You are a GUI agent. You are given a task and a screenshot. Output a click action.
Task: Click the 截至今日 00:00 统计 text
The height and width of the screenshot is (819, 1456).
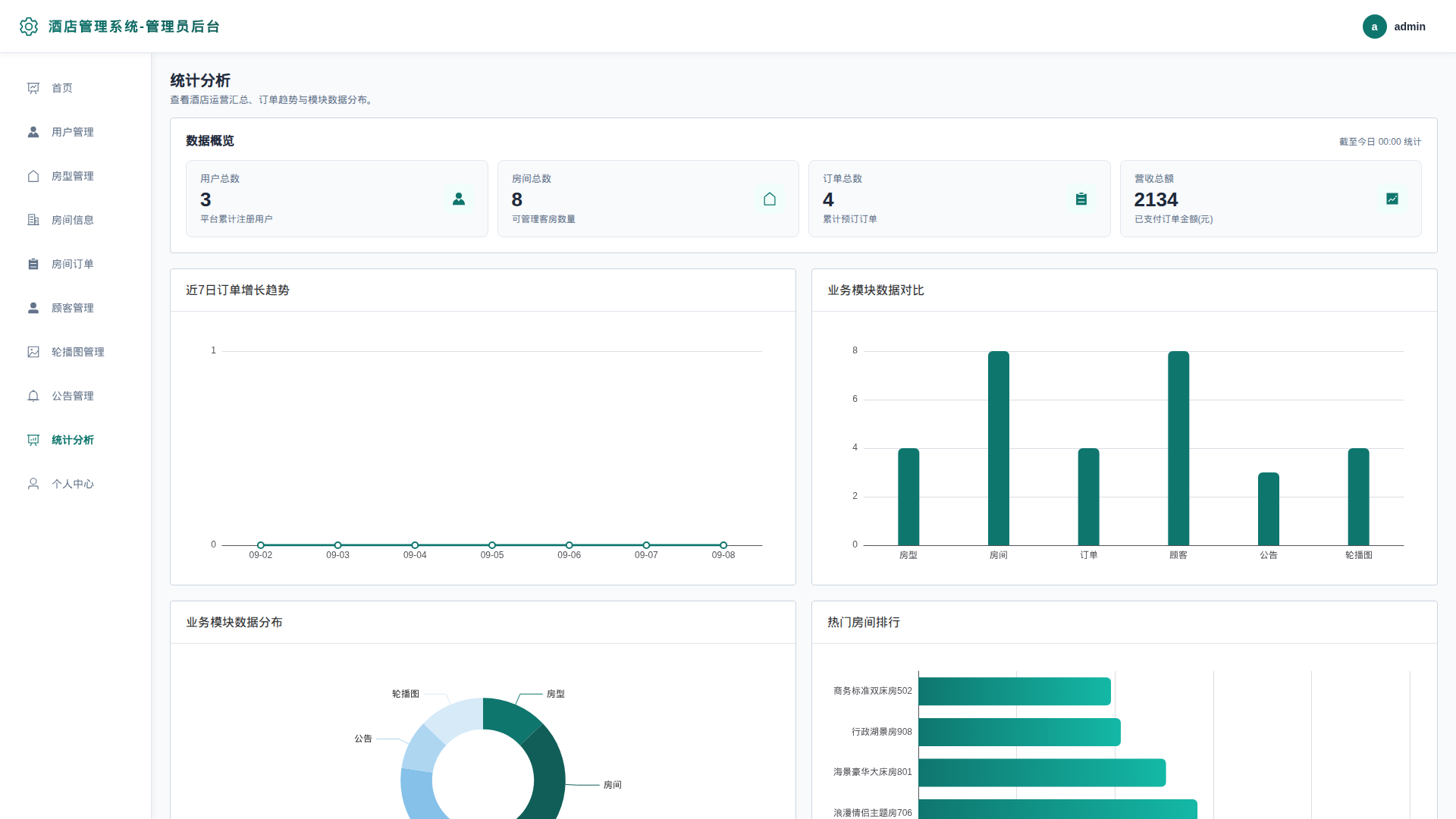tap(1380, 142)
